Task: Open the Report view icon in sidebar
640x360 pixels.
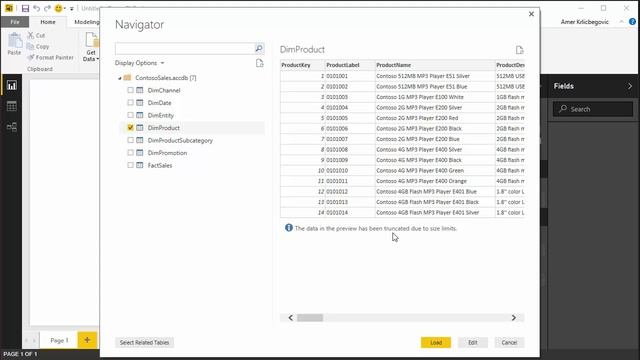Action: click(x=11, y=85)
